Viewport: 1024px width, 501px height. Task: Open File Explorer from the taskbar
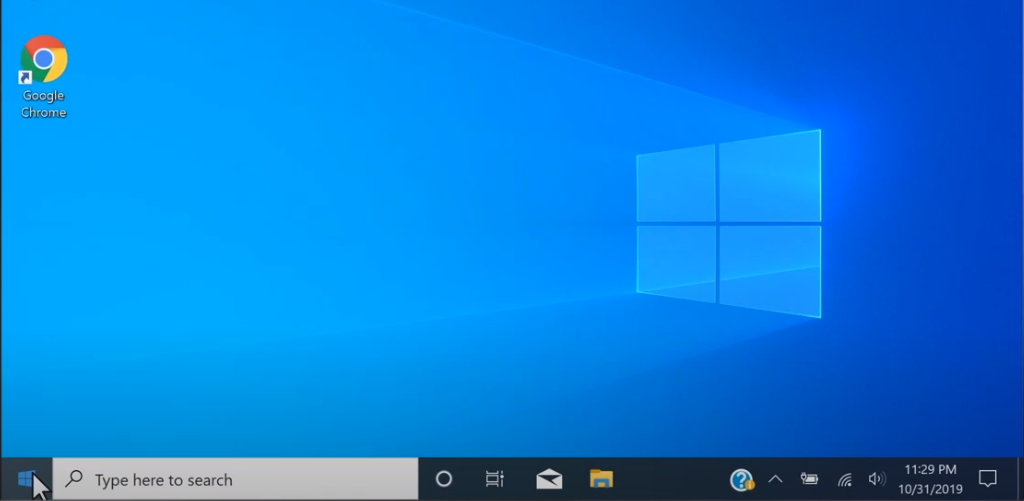601,479
